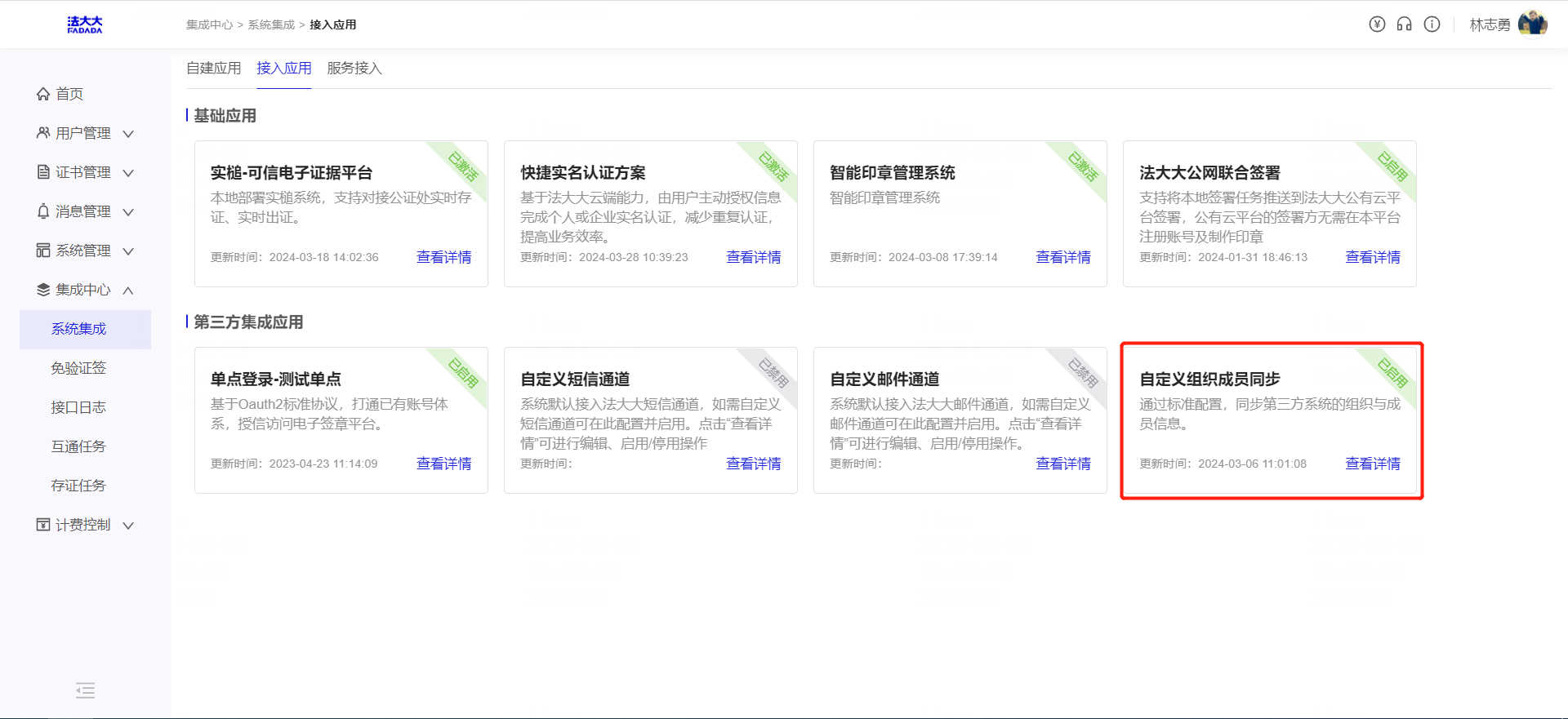Click the 单点登录-测试单点 card title

[276, 379]
